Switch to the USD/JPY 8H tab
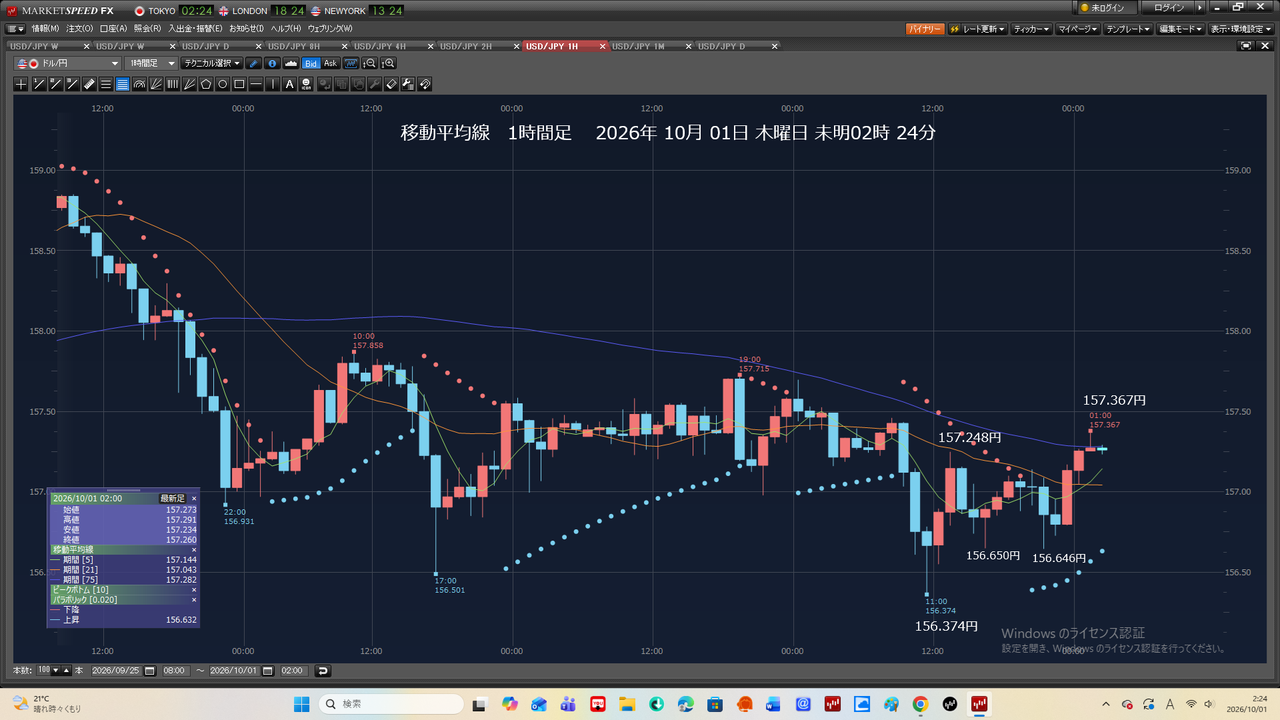This screenshot has height=720, width=1280. pyautogui.click(x=294, y=47)
